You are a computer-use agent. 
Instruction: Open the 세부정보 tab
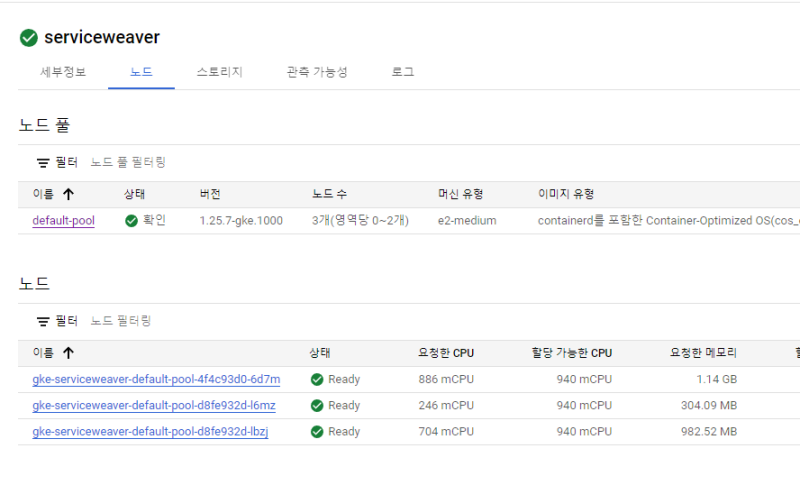coord(63,72)
